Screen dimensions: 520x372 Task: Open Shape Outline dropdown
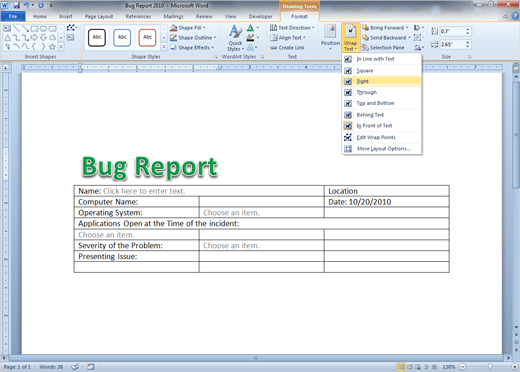tap(193, 38)
